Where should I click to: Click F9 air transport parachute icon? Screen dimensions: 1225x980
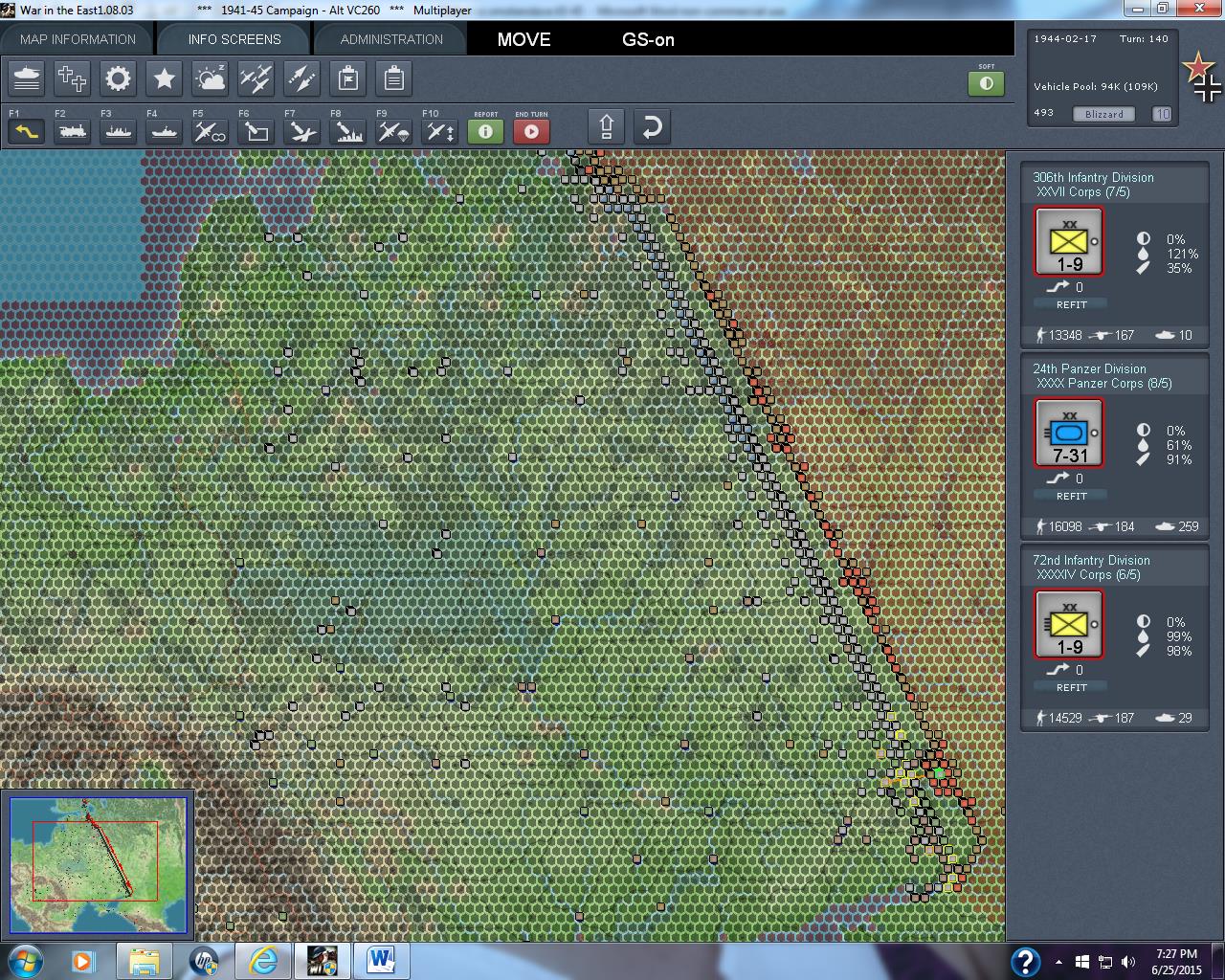pyautogui.click(x=393, y=130)
